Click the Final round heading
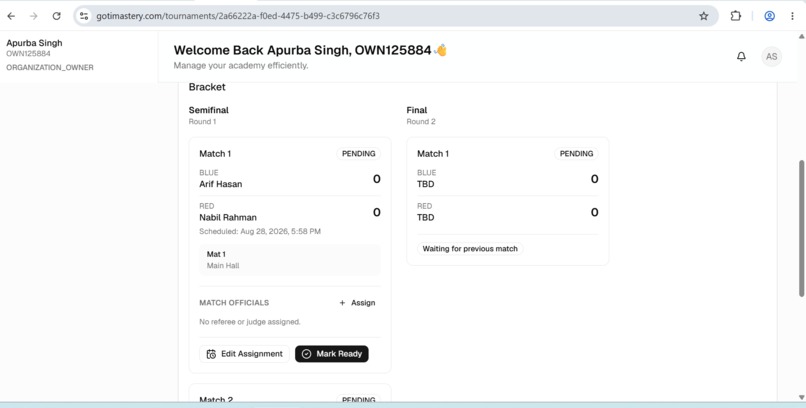806x408 pixels. [416, 110]
